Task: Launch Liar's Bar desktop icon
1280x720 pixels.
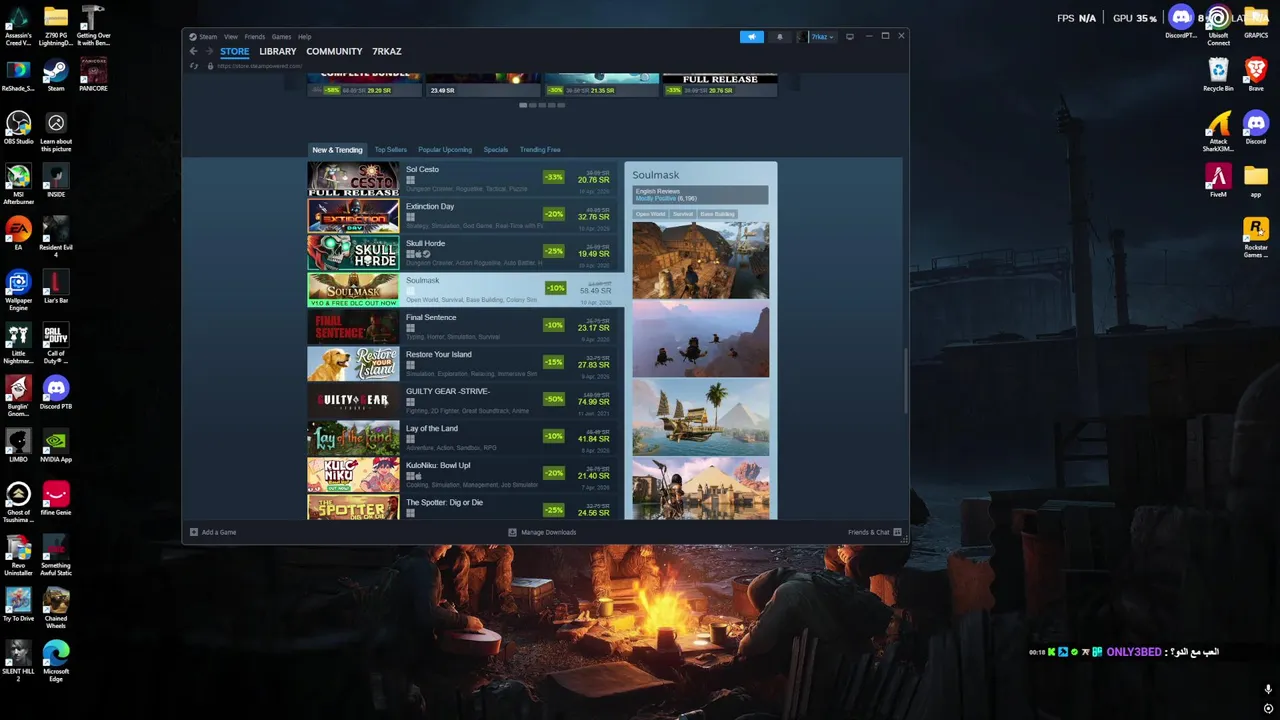Action: [x=56, y=287]
